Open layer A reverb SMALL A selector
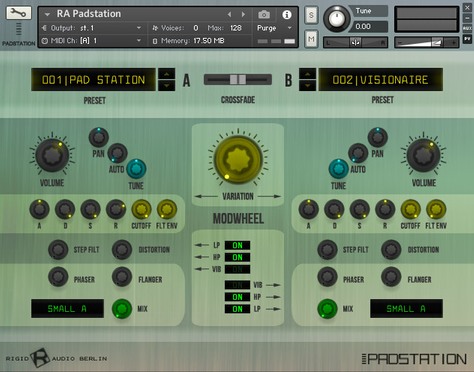This screenshot has width=474, height=372. pyautogui.click(x=67, y=309)
